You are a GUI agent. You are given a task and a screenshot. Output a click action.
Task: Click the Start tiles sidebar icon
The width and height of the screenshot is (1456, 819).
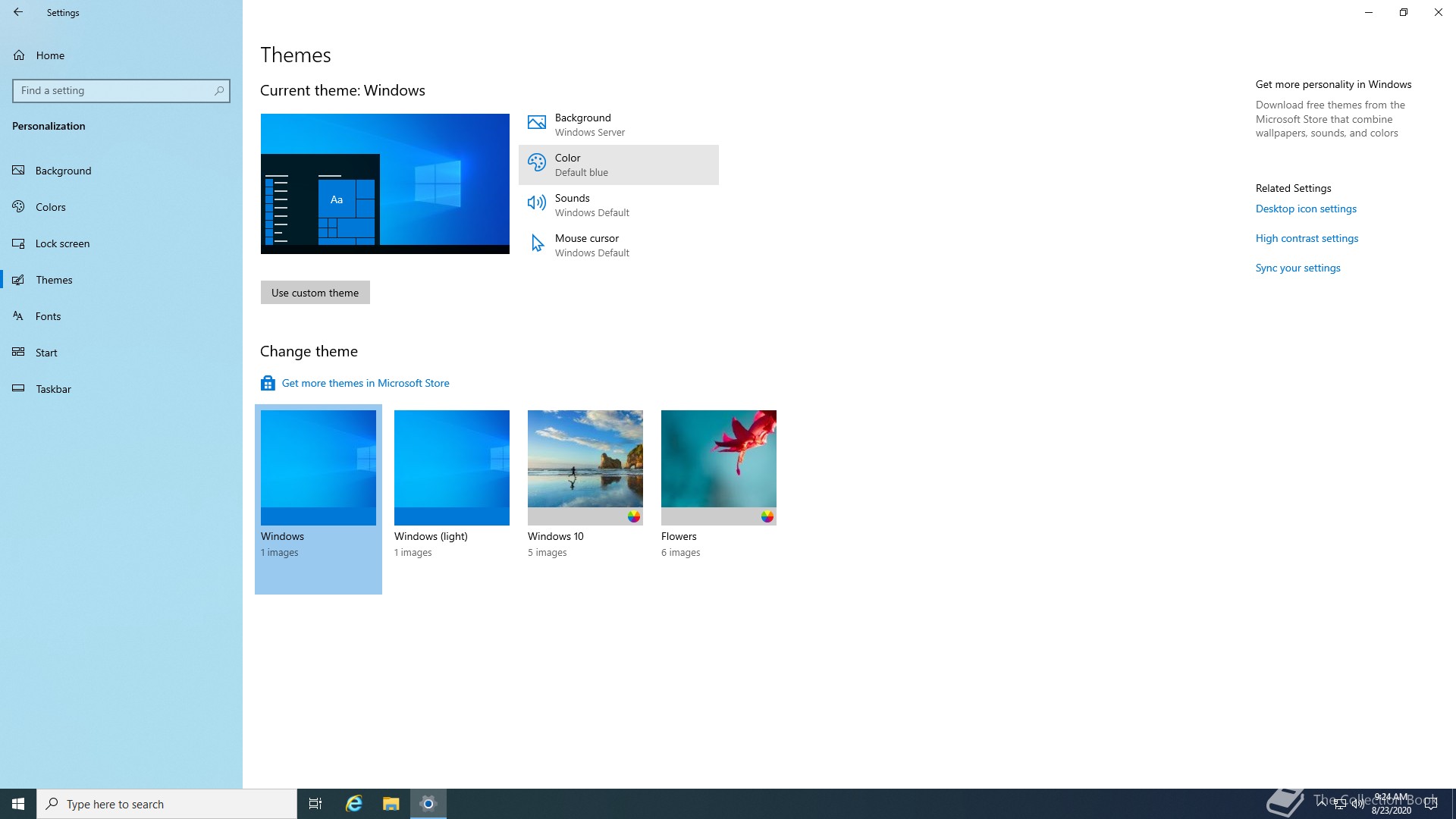click(18, 352)
